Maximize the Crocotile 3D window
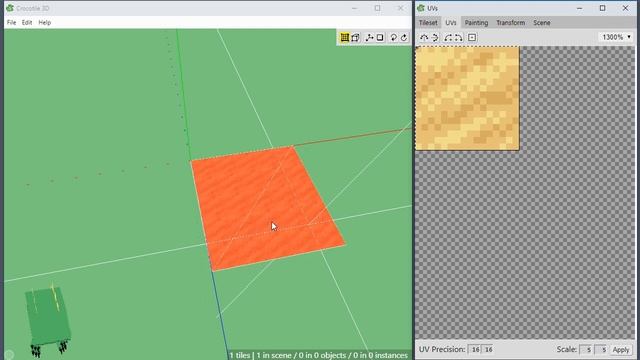This screenshot has width=640, height=360. [378, 8]
